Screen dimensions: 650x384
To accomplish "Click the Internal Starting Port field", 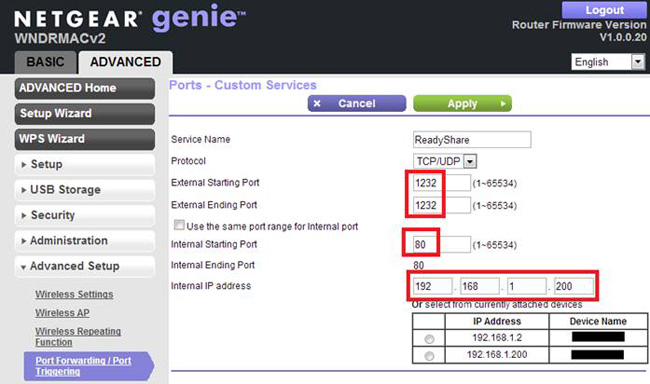I will click(441, 245).
